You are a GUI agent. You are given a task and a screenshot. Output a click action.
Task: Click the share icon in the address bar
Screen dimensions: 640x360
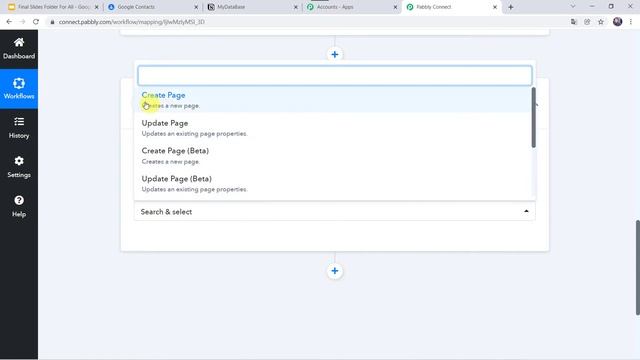pyautogui.click(x=587, y=22)
